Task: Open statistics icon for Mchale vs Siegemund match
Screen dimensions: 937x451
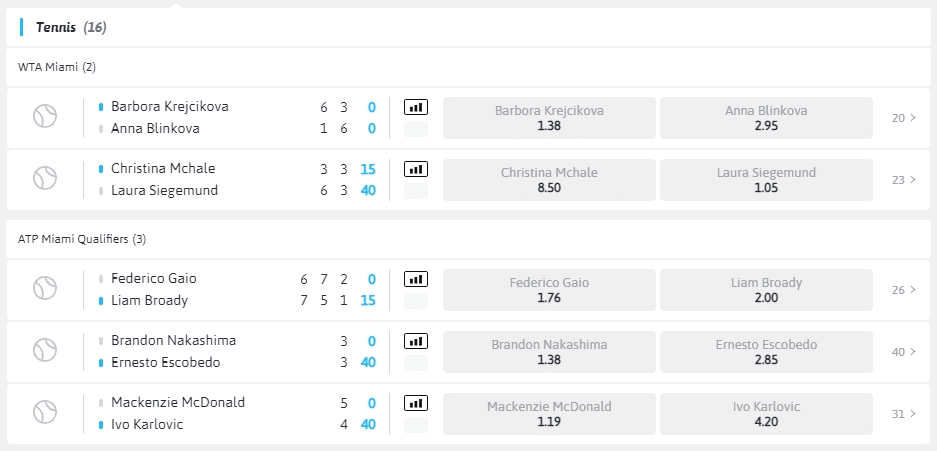Action: pos(415,168)
